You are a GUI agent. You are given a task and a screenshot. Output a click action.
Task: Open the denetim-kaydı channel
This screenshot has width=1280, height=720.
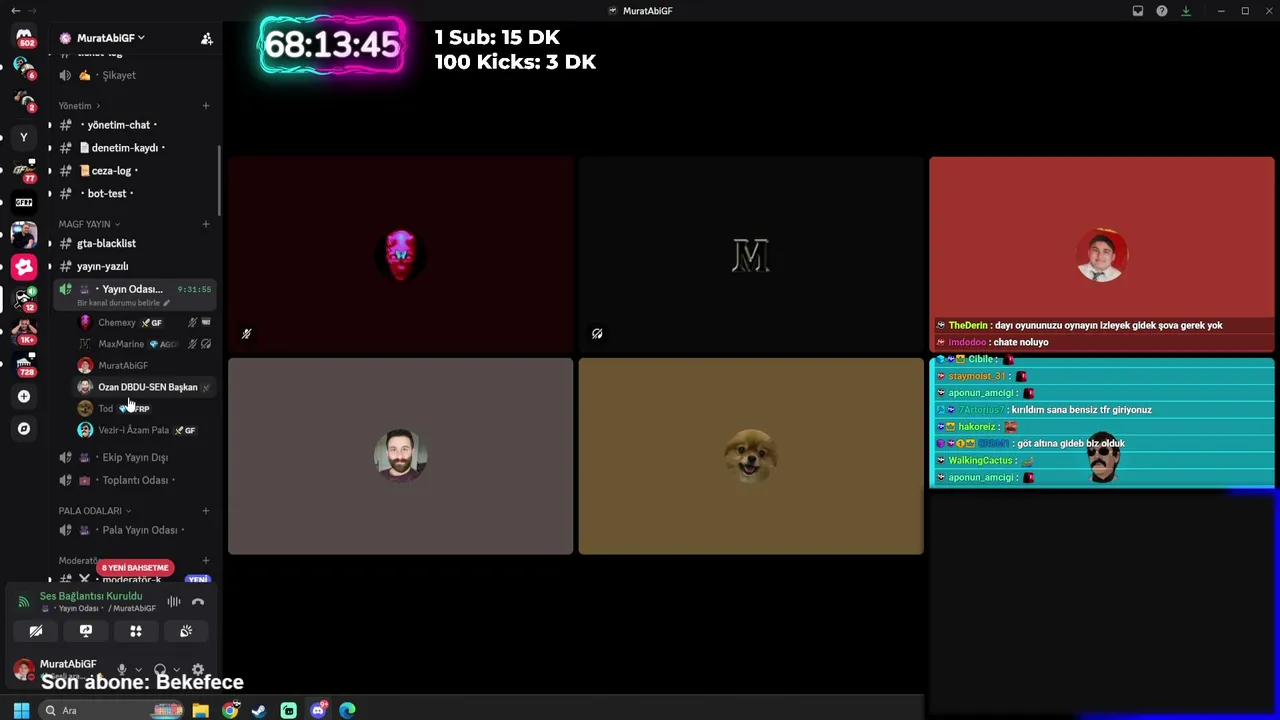(x=134, y=148)
